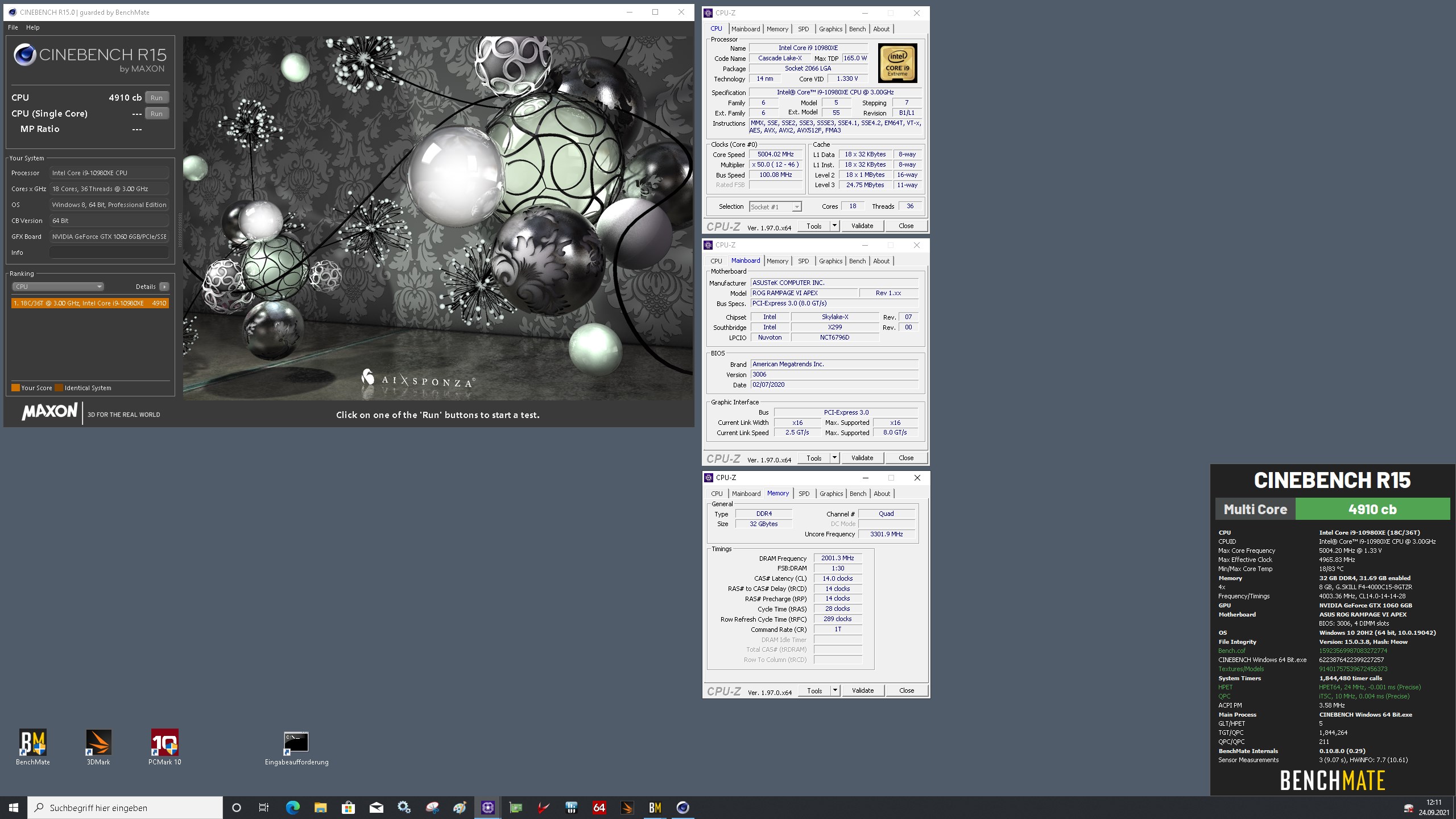Open Paint palette icon on the taskbar
Viewport: 1456px width, 819px height.
[460, 808]
